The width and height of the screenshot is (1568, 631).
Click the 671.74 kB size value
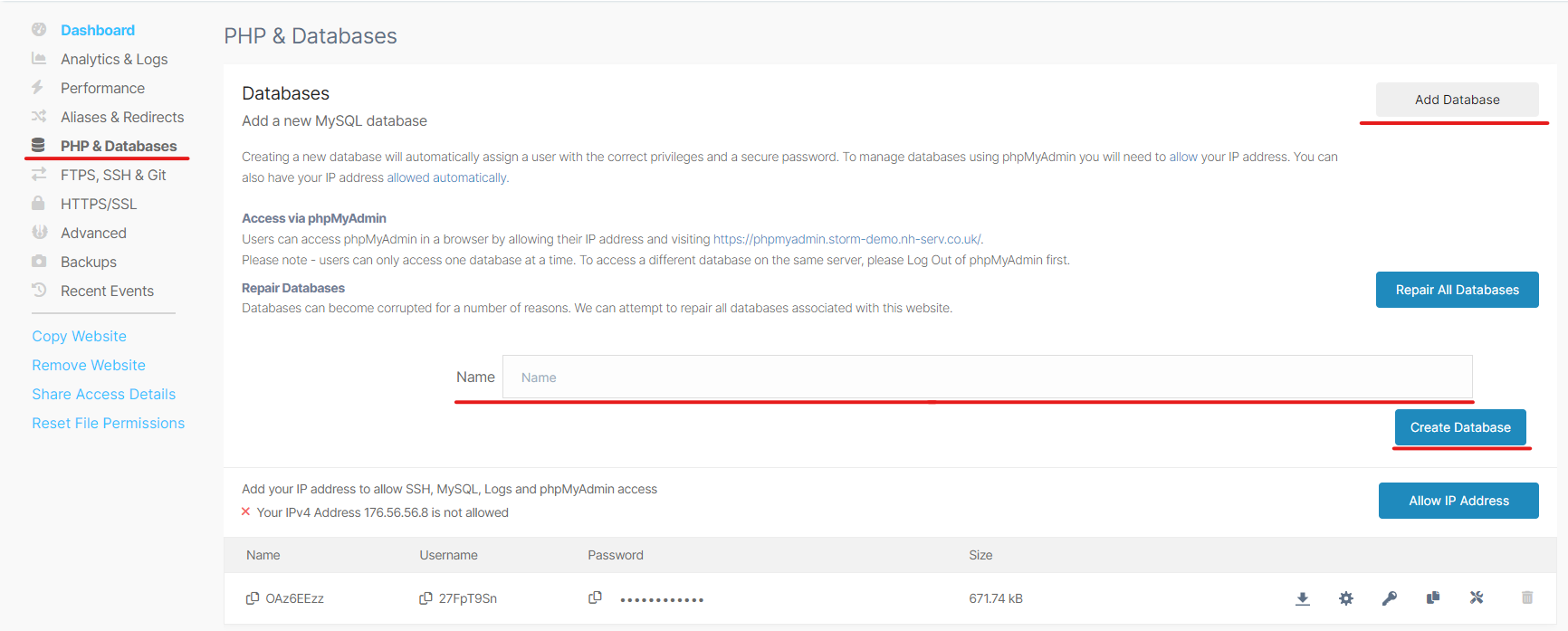996,598
